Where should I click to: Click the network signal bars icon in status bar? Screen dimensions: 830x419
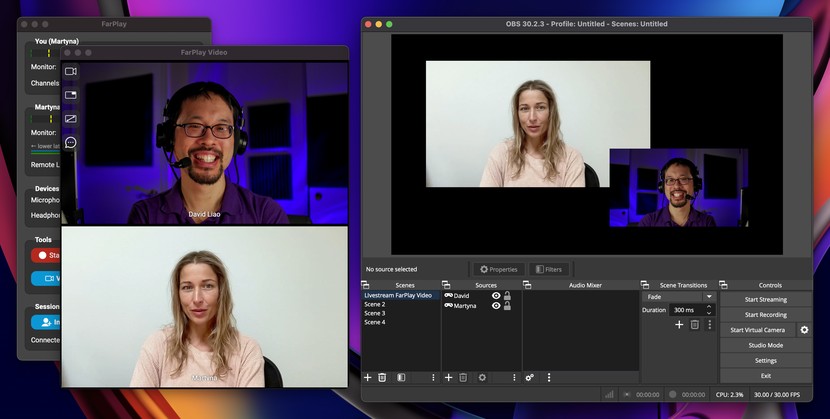click(x=609, y=394)
